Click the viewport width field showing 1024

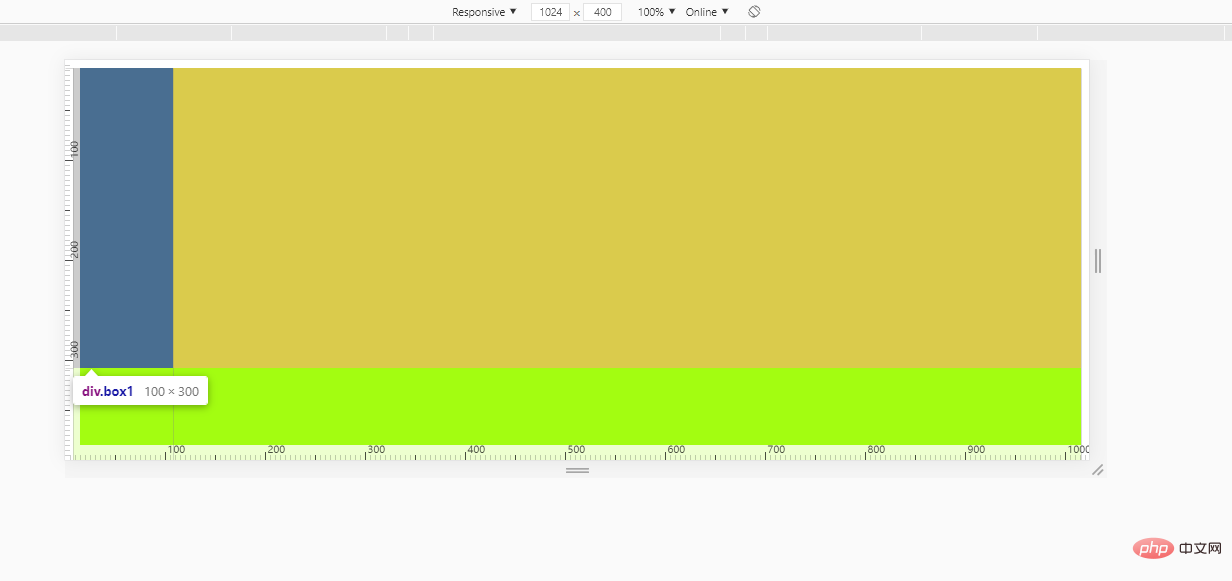click(550, 12)
